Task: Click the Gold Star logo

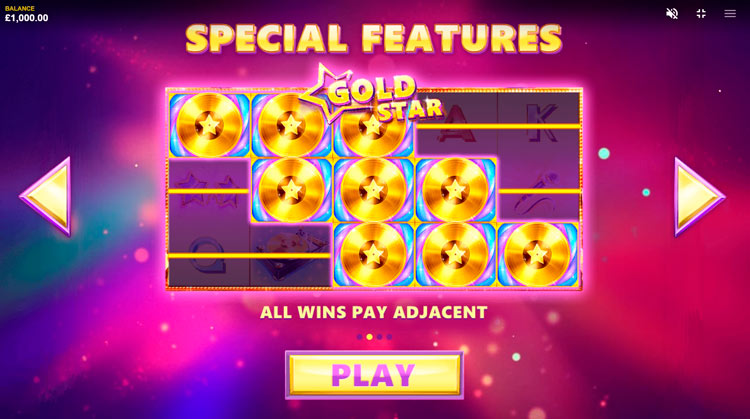Action: click(372, 93)
